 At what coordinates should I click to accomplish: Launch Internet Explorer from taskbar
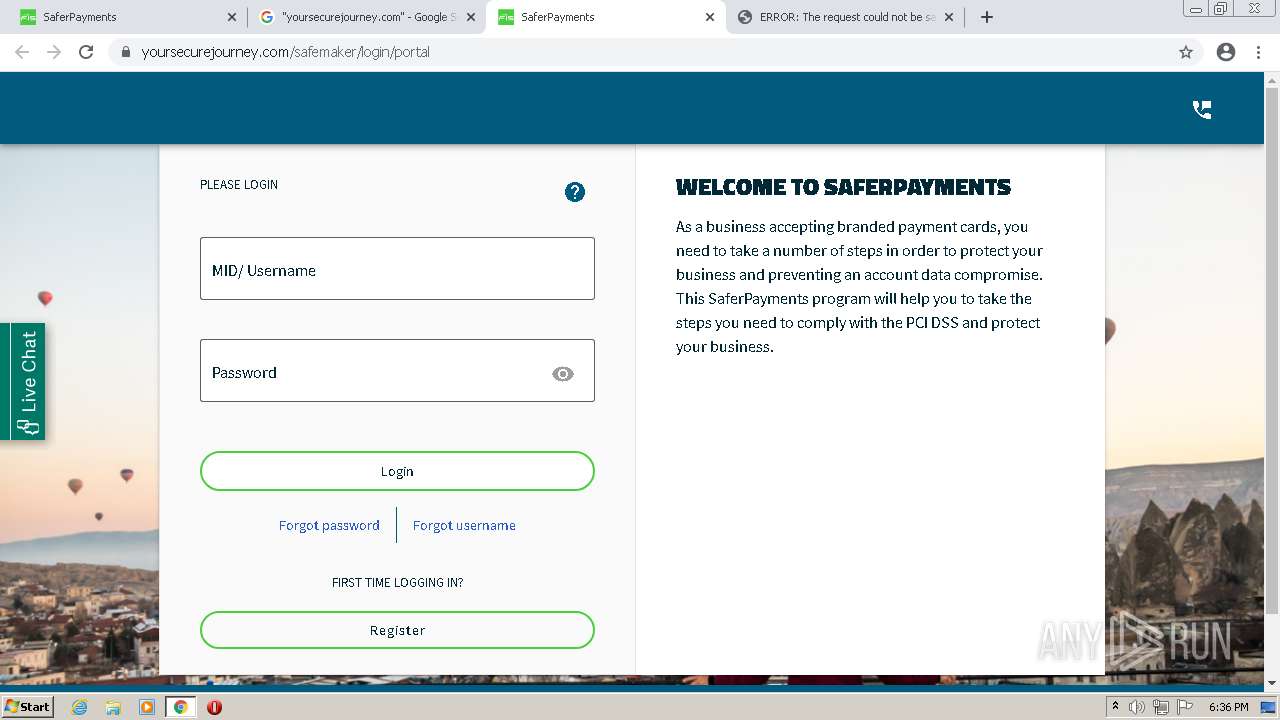pos(79,707)
